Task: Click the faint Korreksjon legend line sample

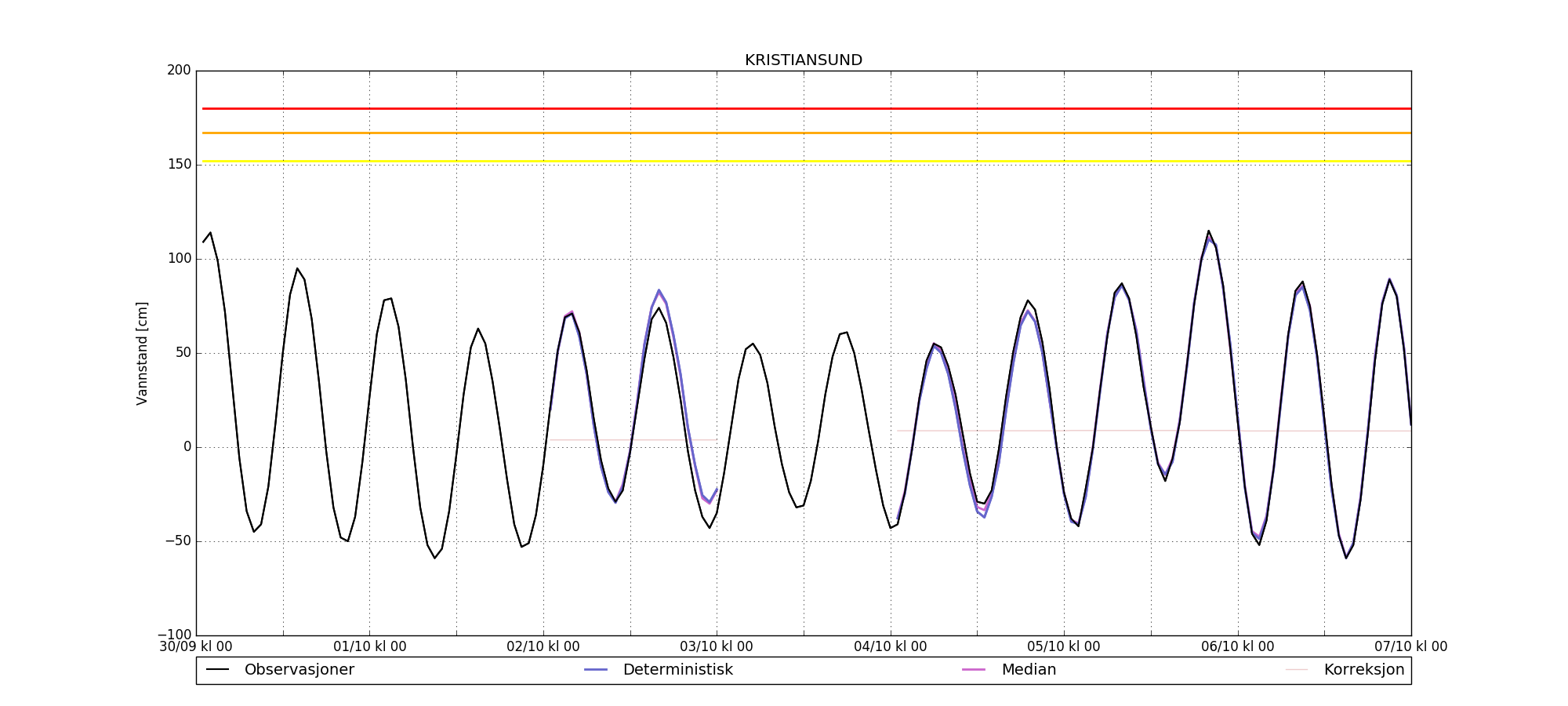Action: pos(1297,670)
